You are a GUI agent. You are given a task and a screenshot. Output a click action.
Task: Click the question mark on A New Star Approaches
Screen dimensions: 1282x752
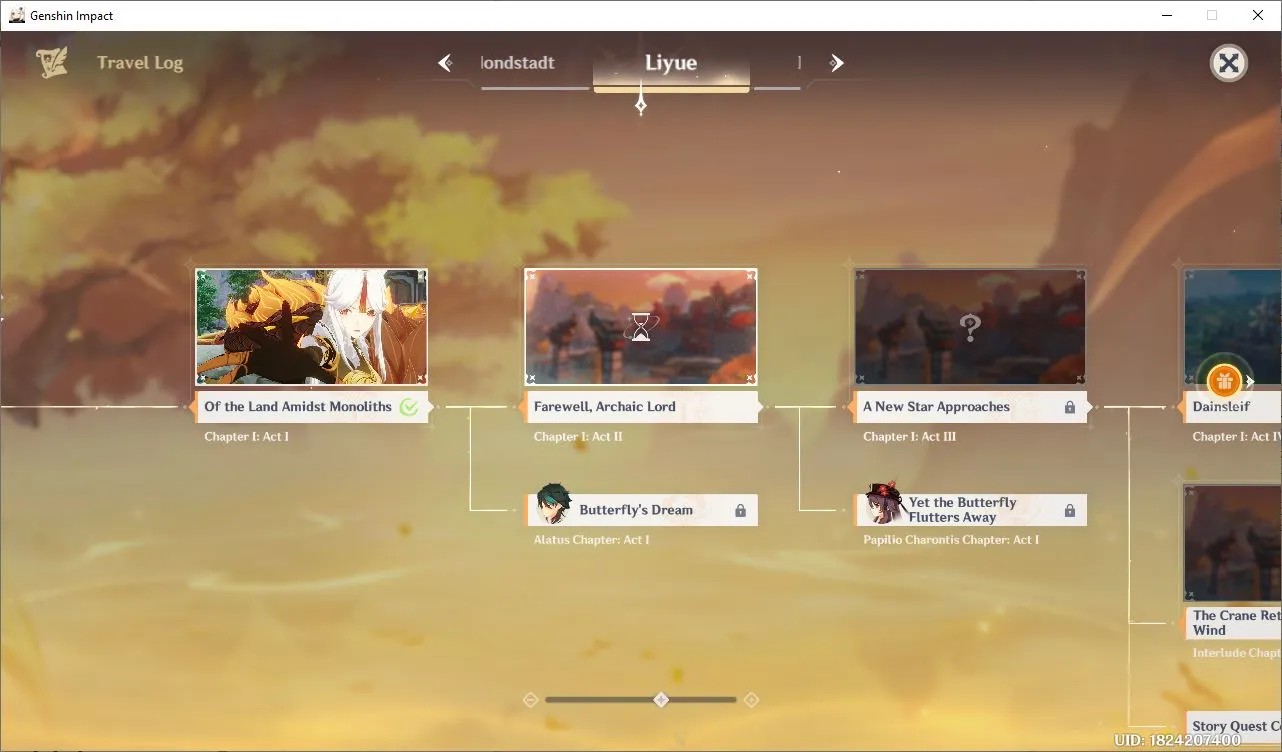969,327
